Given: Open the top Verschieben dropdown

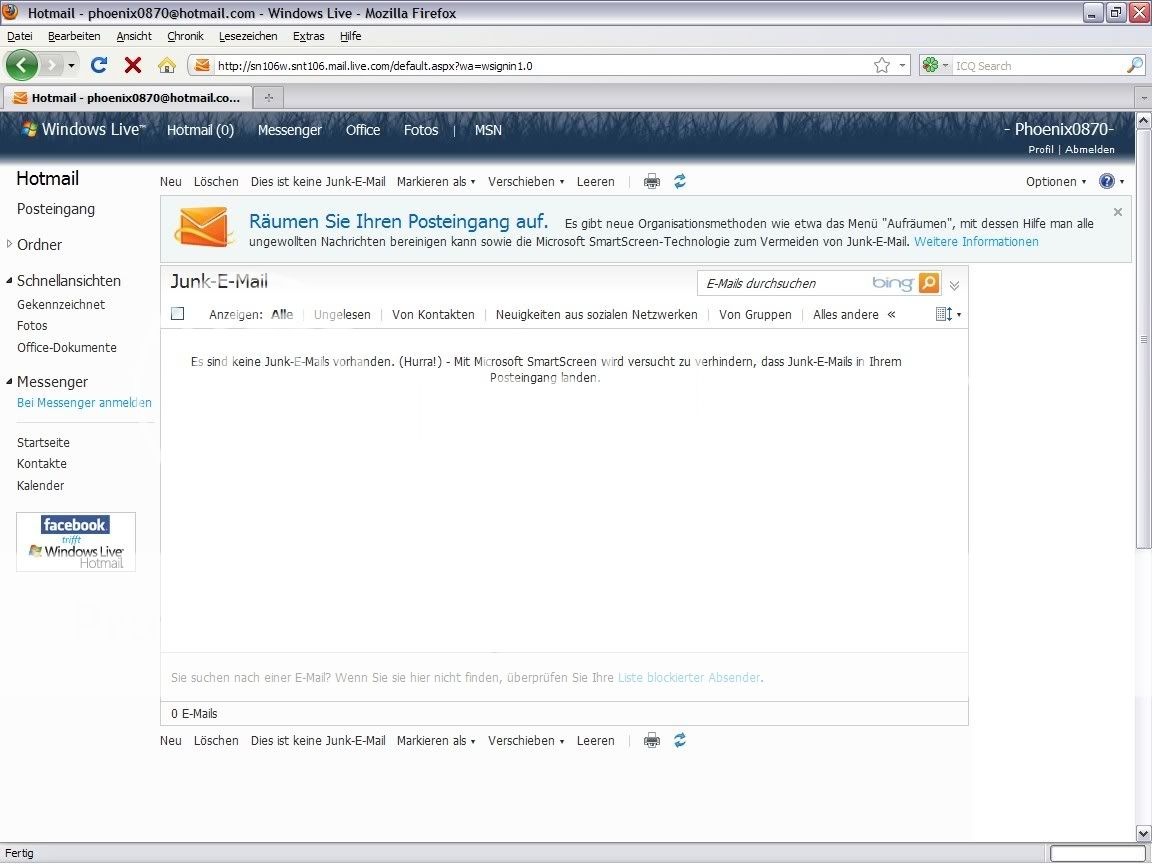Looking at the screenshot, I should click(526, 182).
